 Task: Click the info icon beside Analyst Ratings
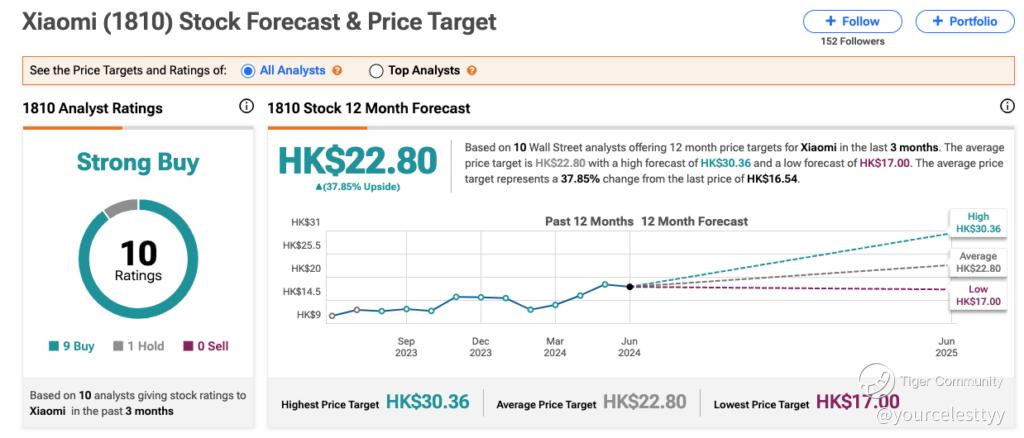click(246, 106)
